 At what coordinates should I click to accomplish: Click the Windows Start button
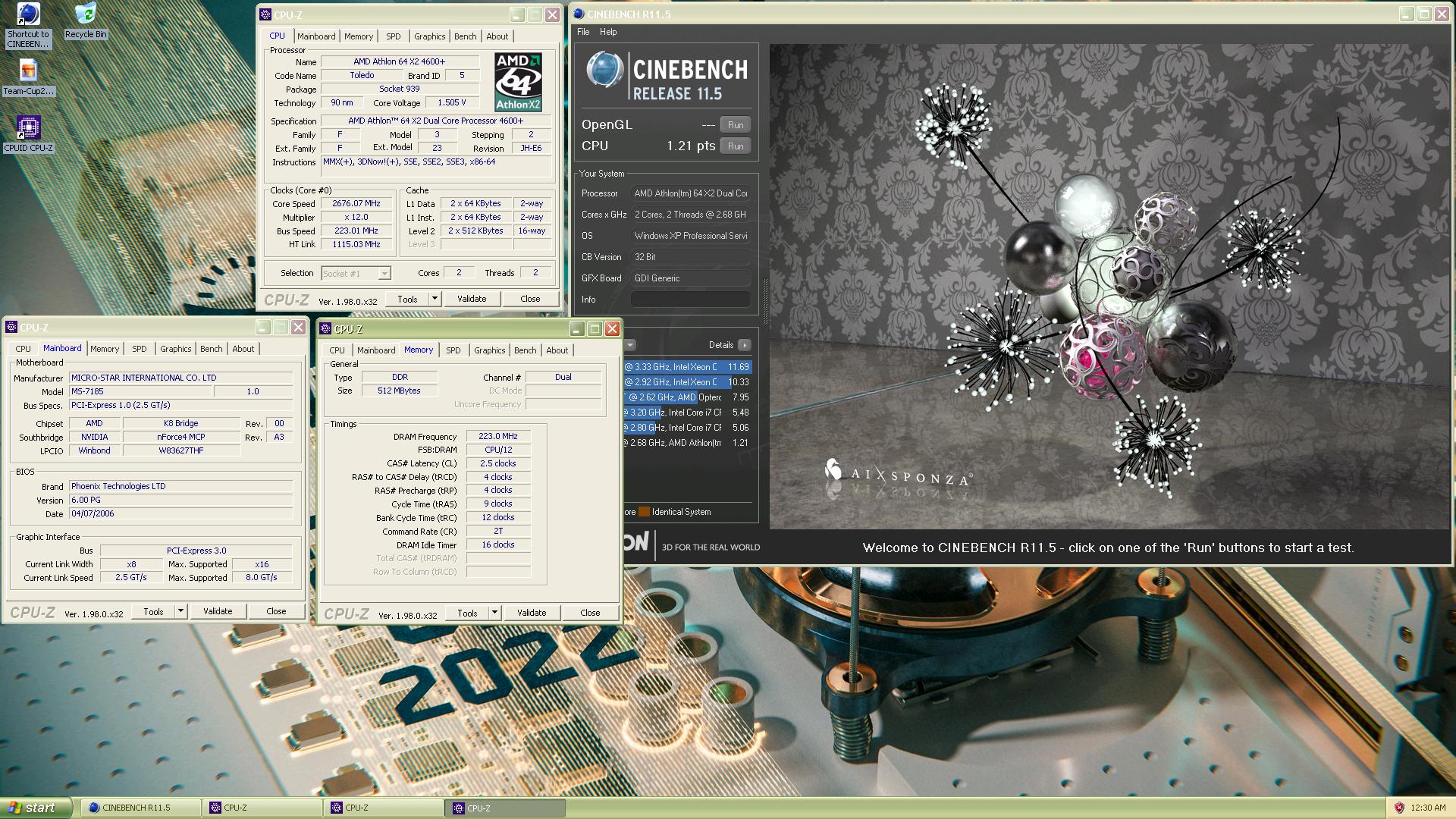pyautogui.click(x=36, y=808)
